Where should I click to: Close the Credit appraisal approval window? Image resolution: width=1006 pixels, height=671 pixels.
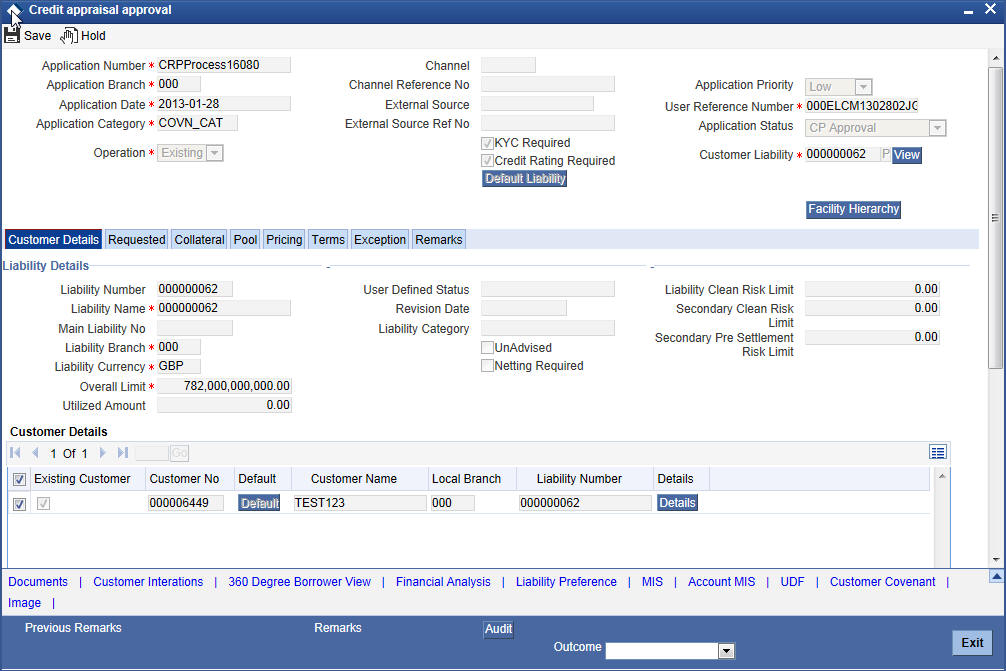[x=990, y=10]
